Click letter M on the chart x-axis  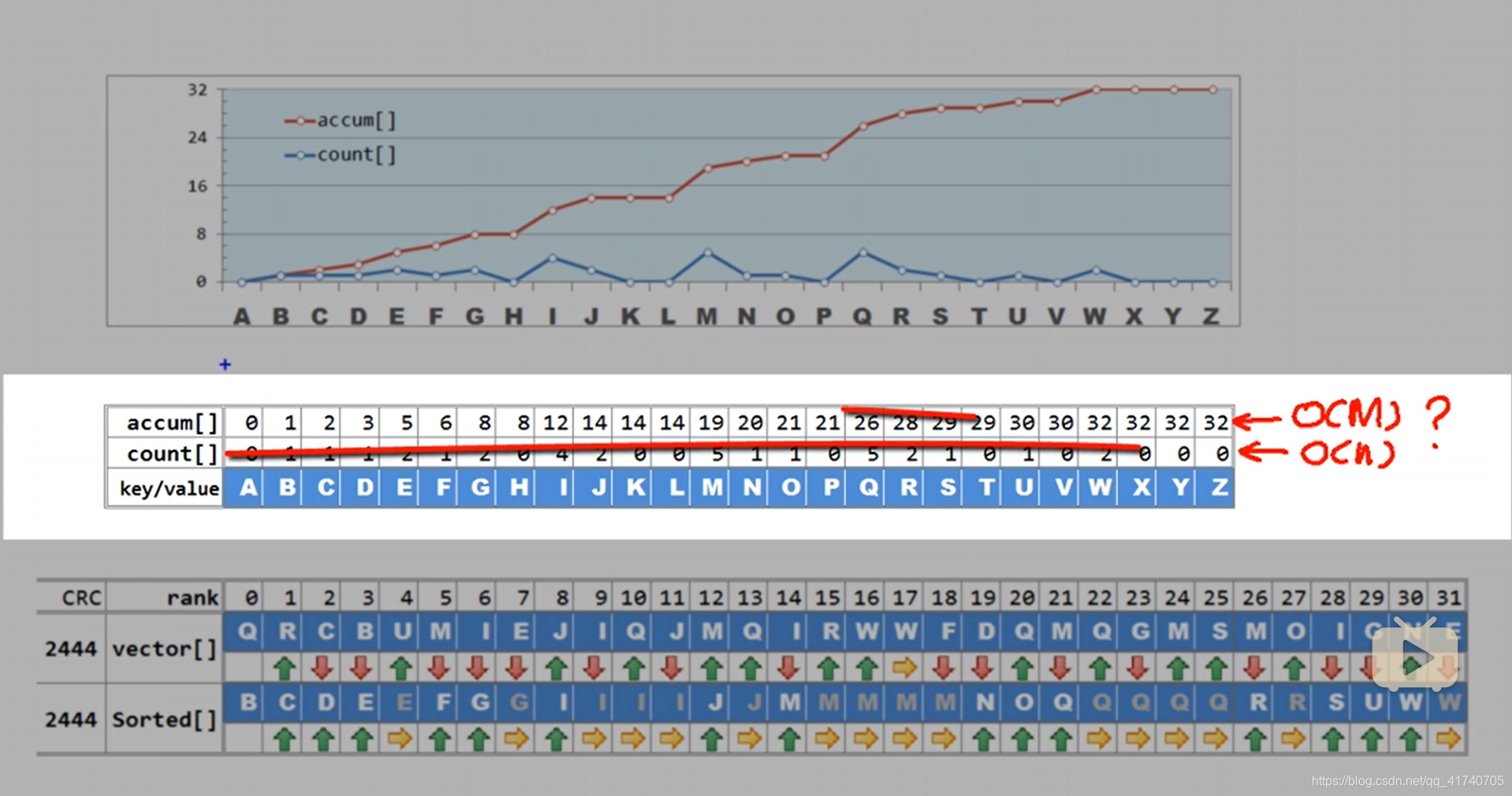click(707, 316)
